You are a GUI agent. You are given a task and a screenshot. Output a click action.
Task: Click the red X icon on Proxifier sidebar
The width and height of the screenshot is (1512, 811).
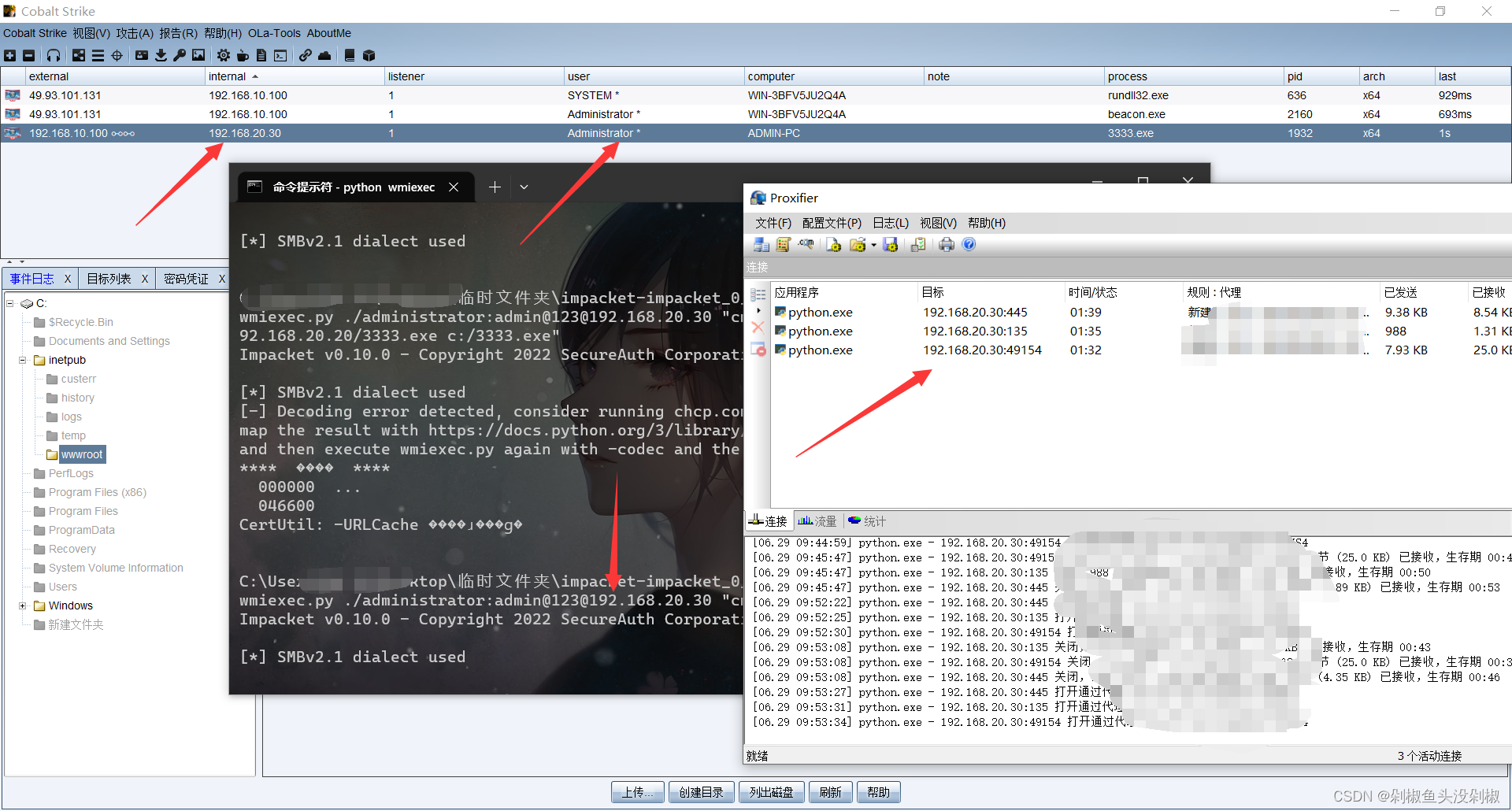(758, 327)
